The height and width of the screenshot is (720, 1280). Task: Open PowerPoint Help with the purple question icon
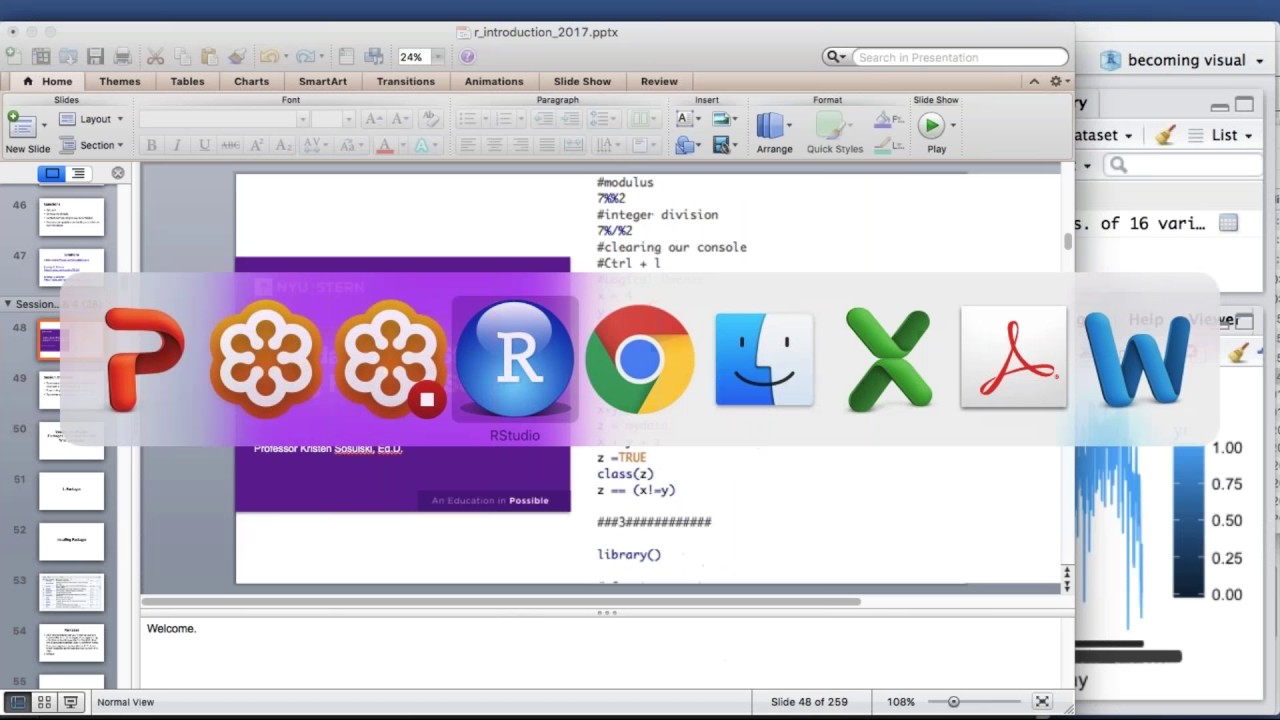click(468, 57)
